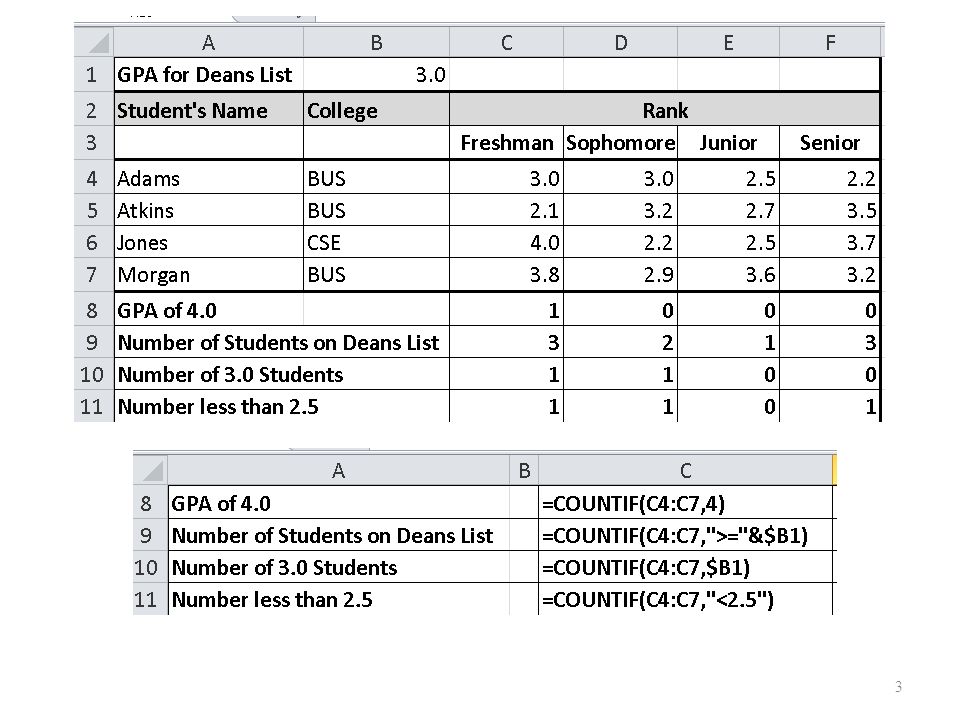Screen dimensions: 960x720
Task: Select column F header
Action: tap(830, 43)
